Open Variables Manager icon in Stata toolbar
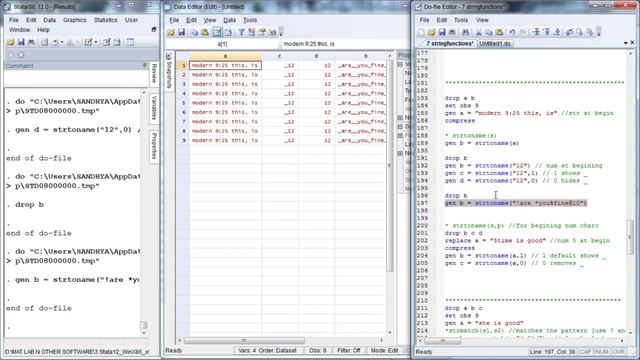 tap(130, 42)
